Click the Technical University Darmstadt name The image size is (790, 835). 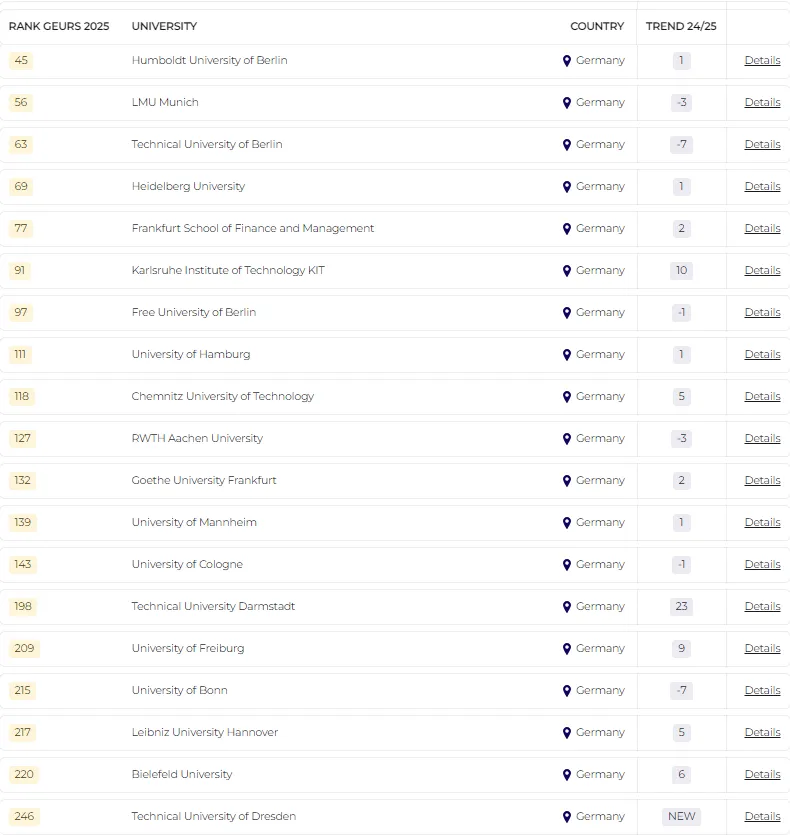pos(213,607)
